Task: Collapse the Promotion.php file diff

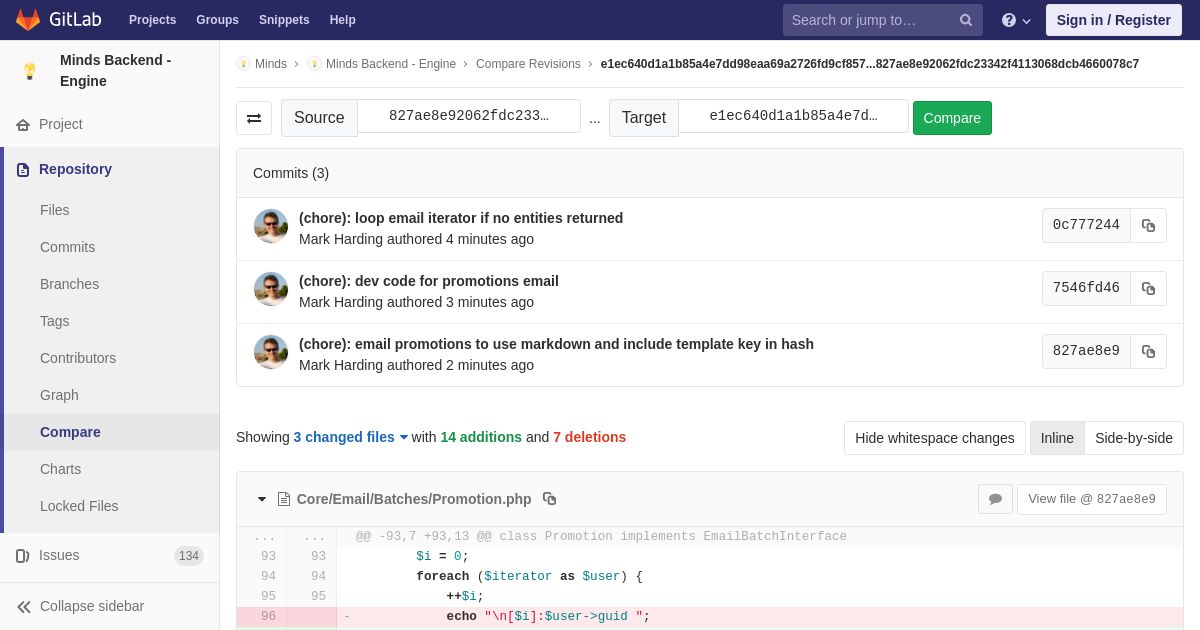Action: (x=262, y=499)
